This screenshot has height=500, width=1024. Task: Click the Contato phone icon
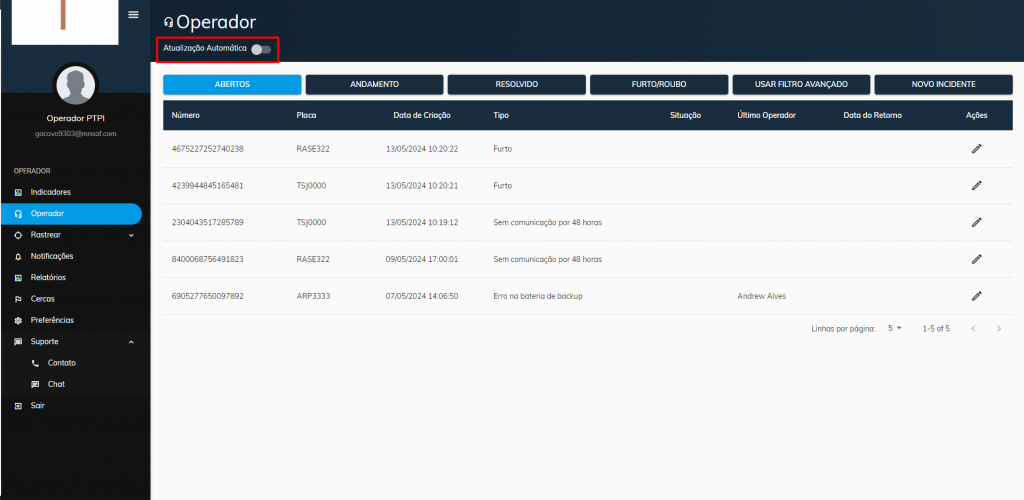click(35, 363)
